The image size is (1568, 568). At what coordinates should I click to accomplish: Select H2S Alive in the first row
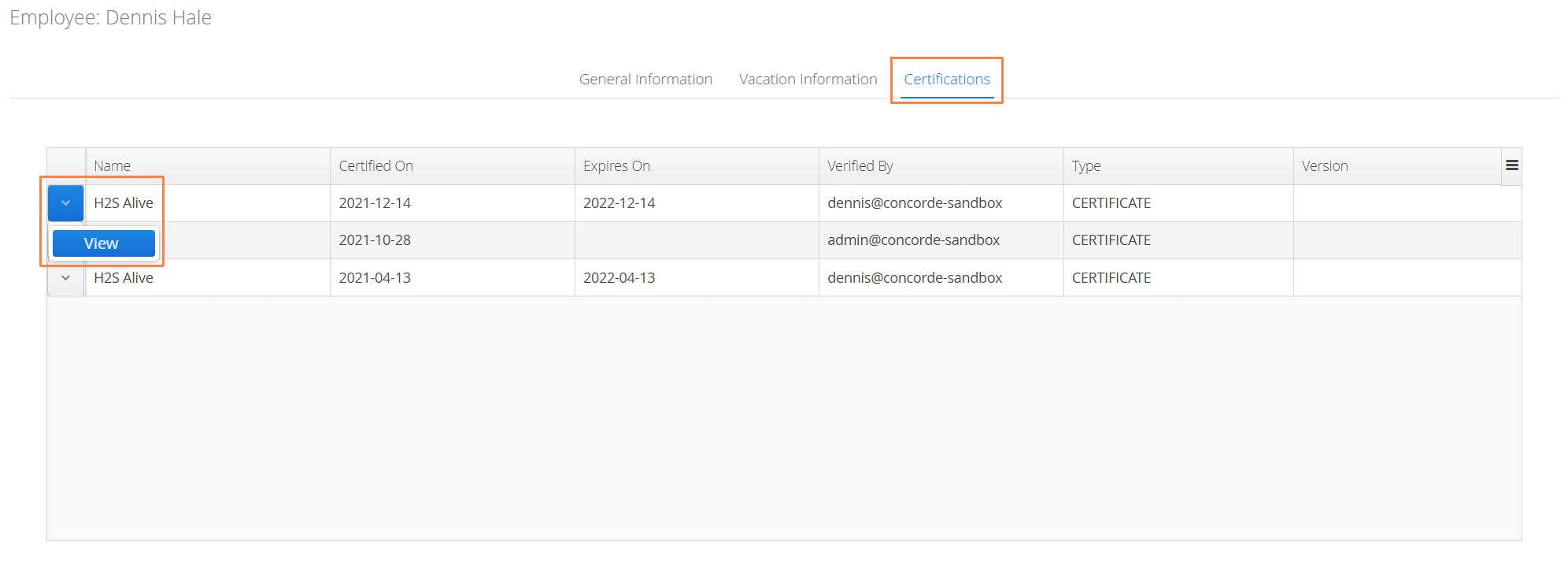coord(124,203)
